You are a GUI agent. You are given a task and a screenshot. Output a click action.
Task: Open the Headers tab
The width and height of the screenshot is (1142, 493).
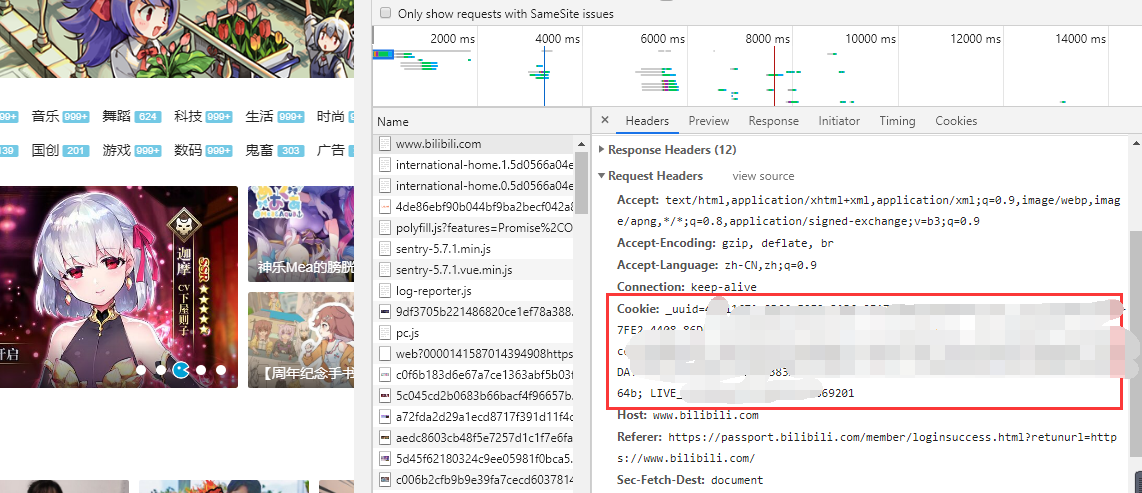[647, 121]
